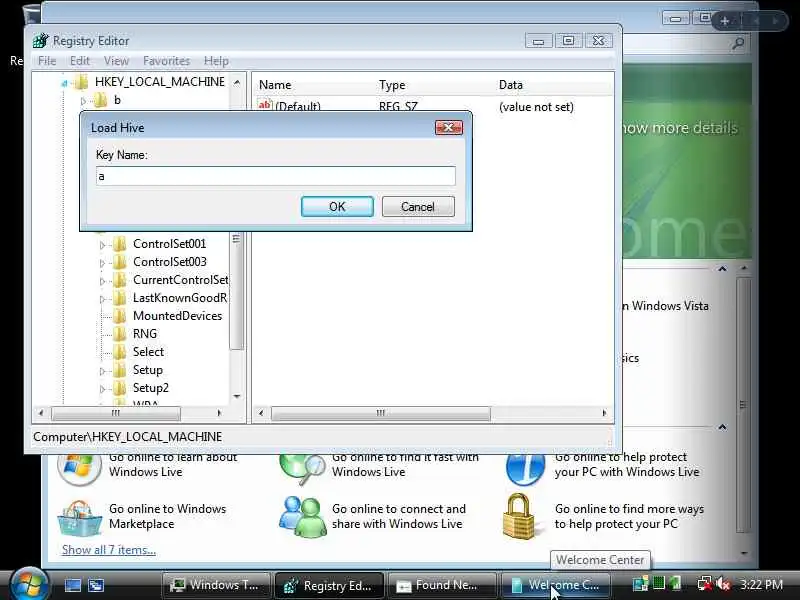Click the (Default) string value icon

265,105
